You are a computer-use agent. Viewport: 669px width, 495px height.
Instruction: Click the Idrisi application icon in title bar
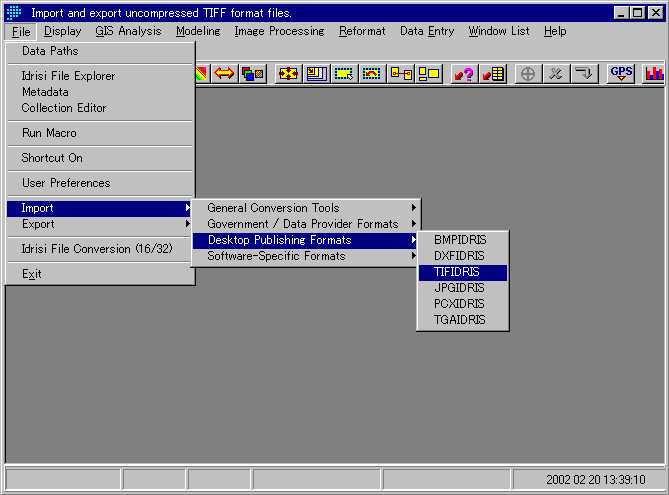(14, 13)
